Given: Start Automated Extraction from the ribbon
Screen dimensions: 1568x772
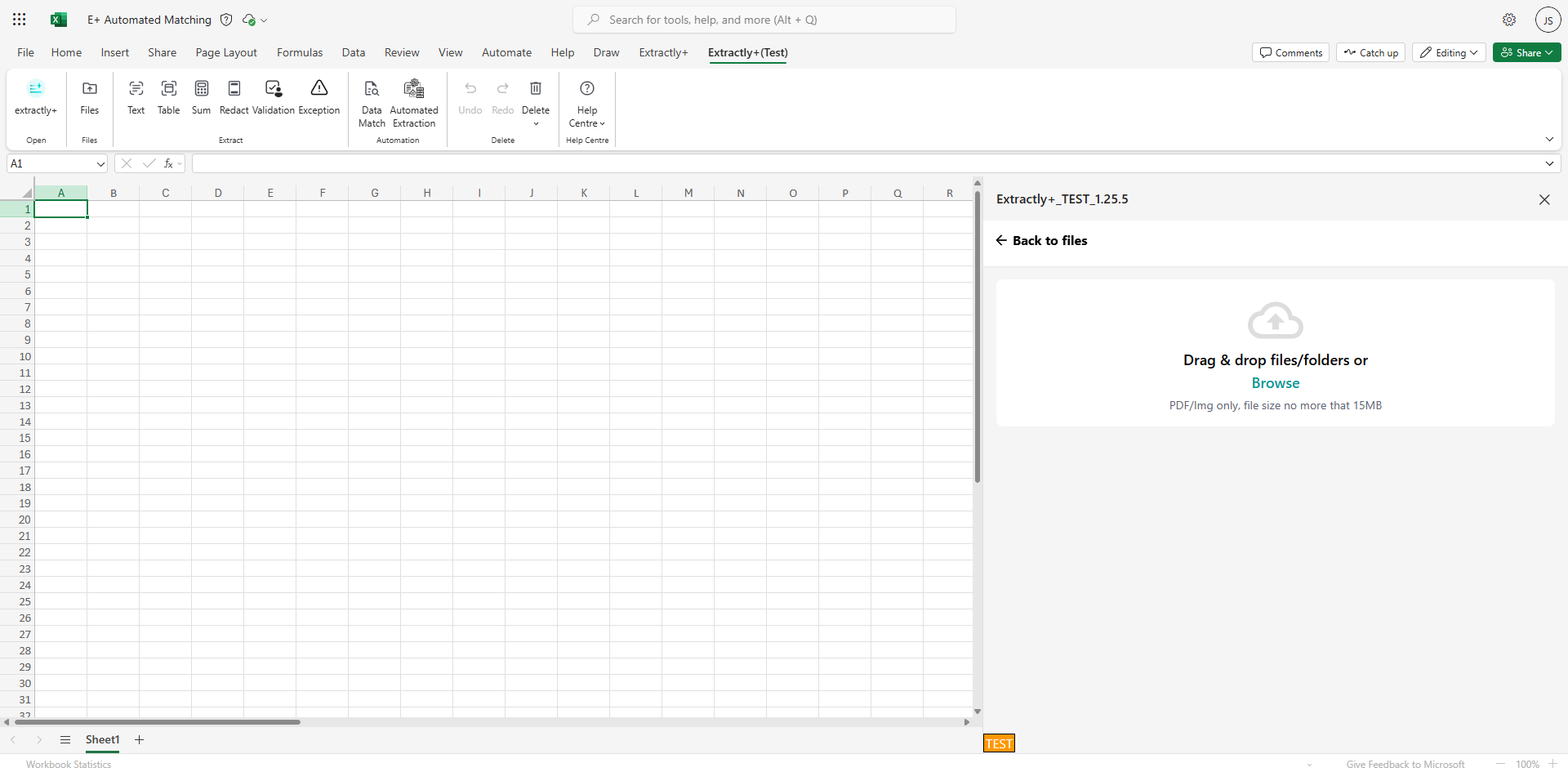Looking at the screenshot, I should 414,103.
